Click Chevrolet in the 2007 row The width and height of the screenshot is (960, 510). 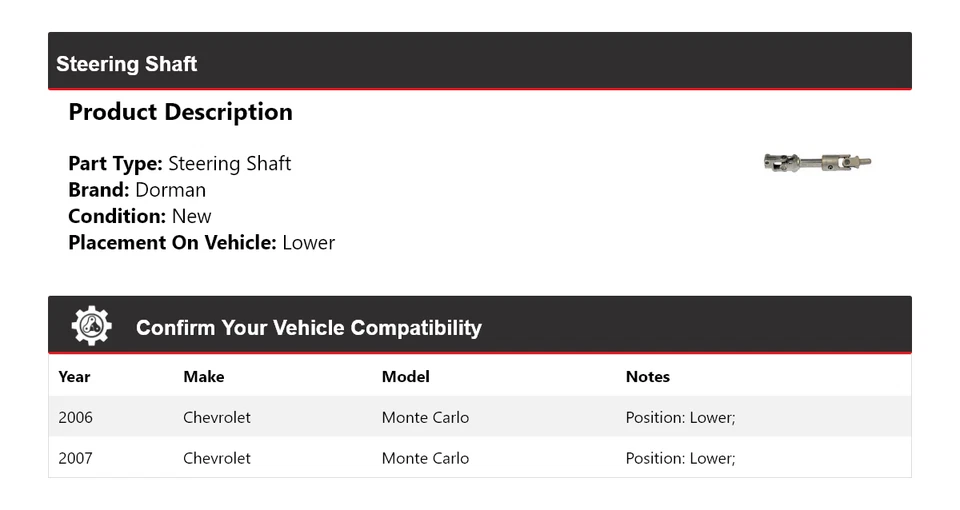point(217,458)
